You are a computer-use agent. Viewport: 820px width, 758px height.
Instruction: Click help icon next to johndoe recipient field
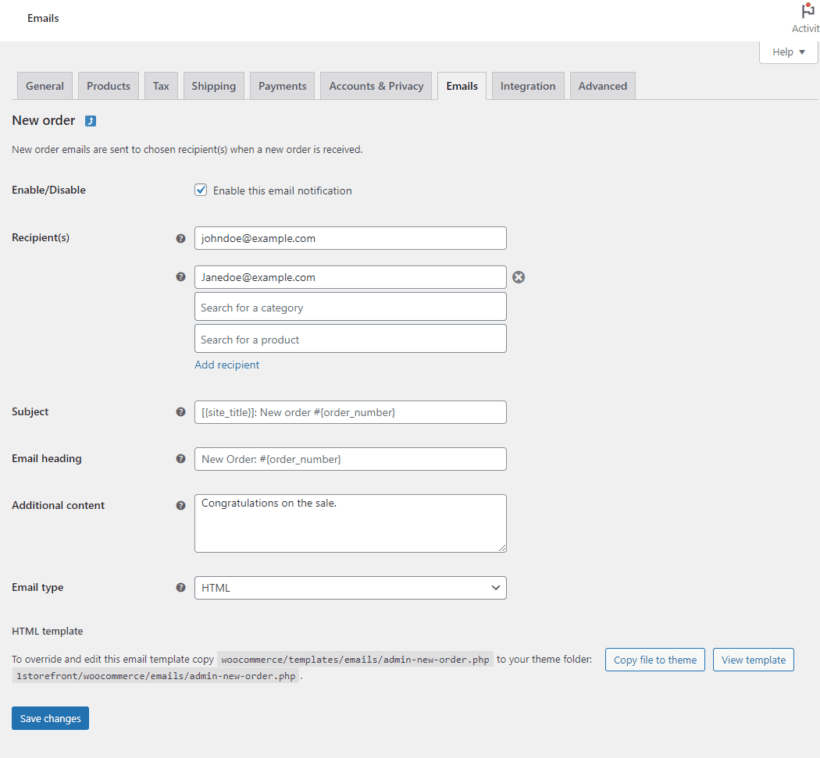(x=181, y=238)
